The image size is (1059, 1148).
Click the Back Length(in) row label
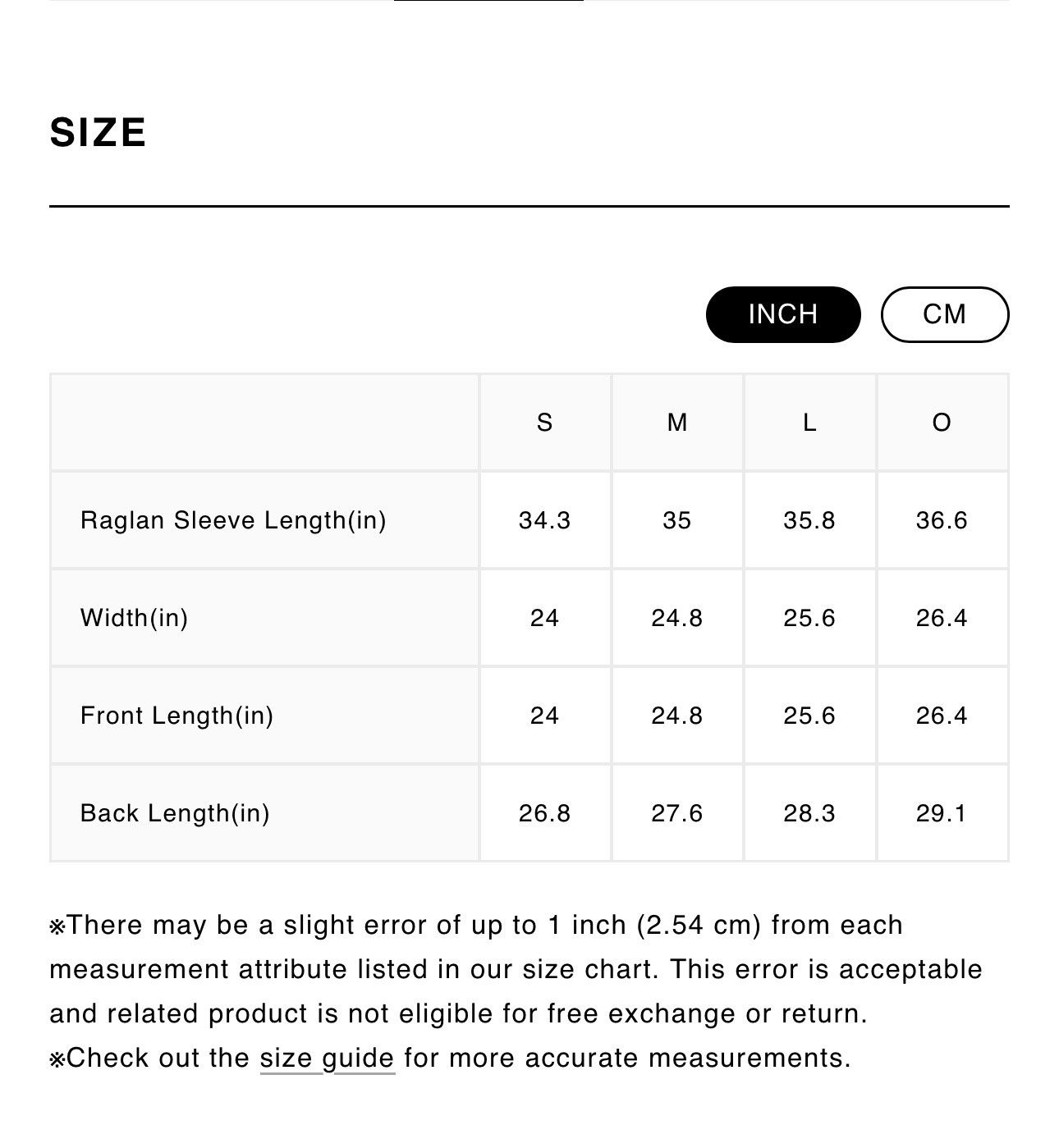click(x=175, y=813)
